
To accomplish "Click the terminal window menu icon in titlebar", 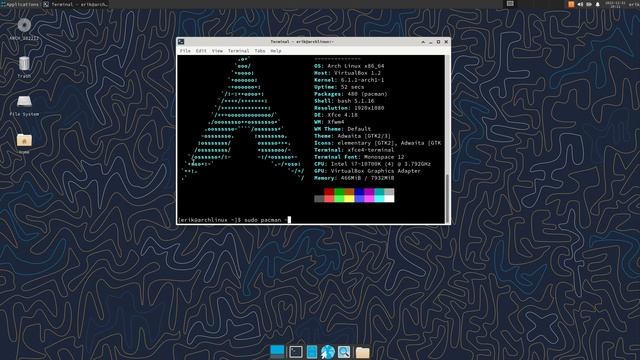I will click(x=181, y=42).
